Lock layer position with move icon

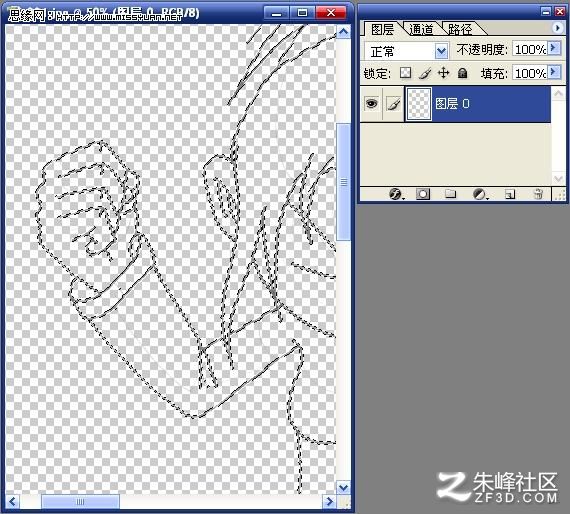coord(443,73)
